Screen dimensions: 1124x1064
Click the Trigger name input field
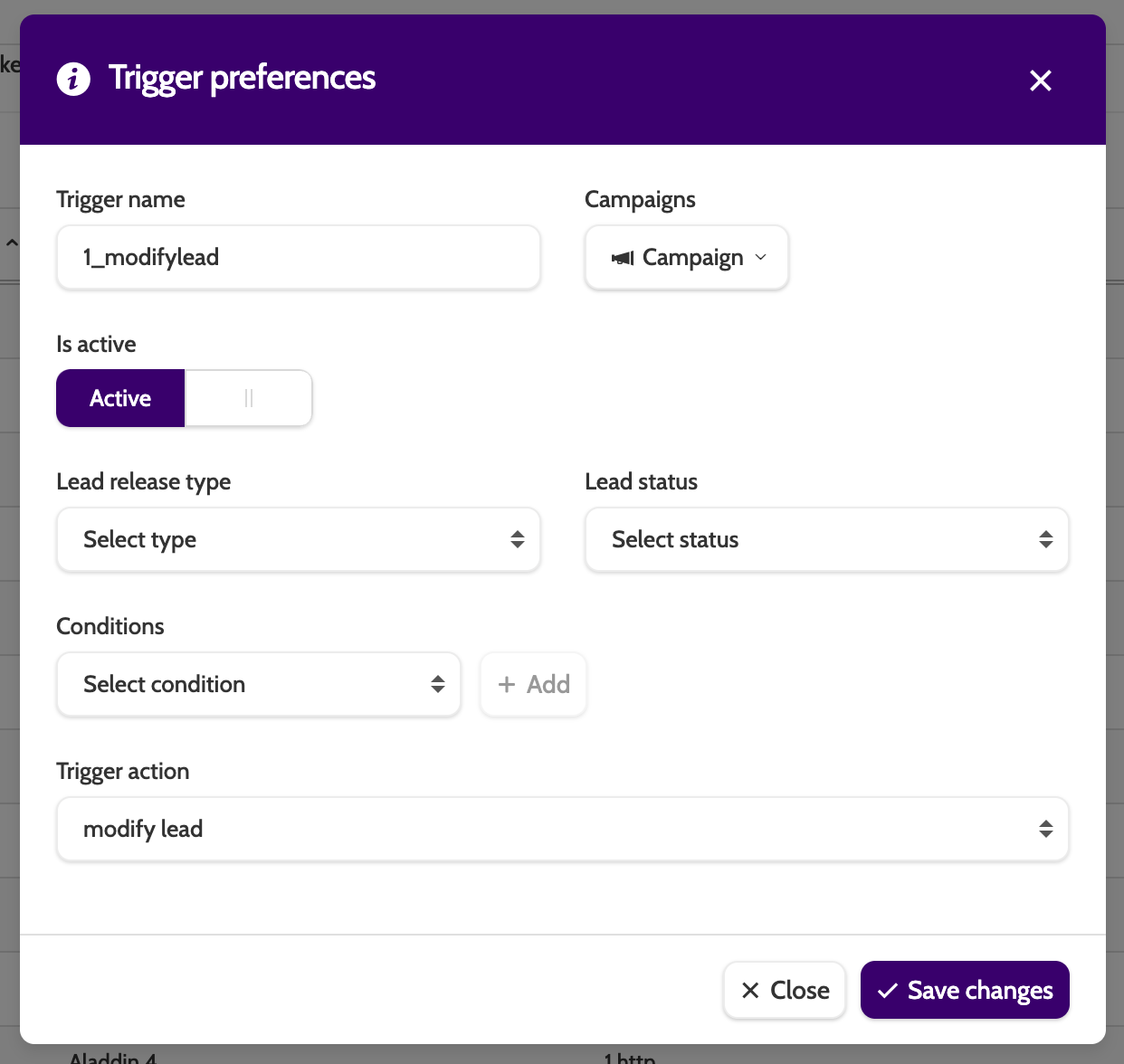click(x=298, y=258)
